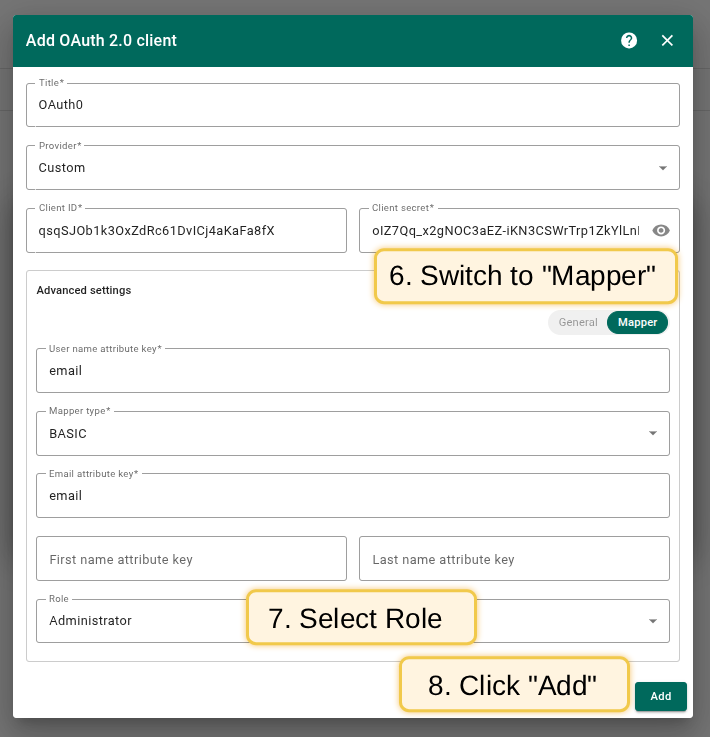Focus the First name attribute key input

point(191,559)
